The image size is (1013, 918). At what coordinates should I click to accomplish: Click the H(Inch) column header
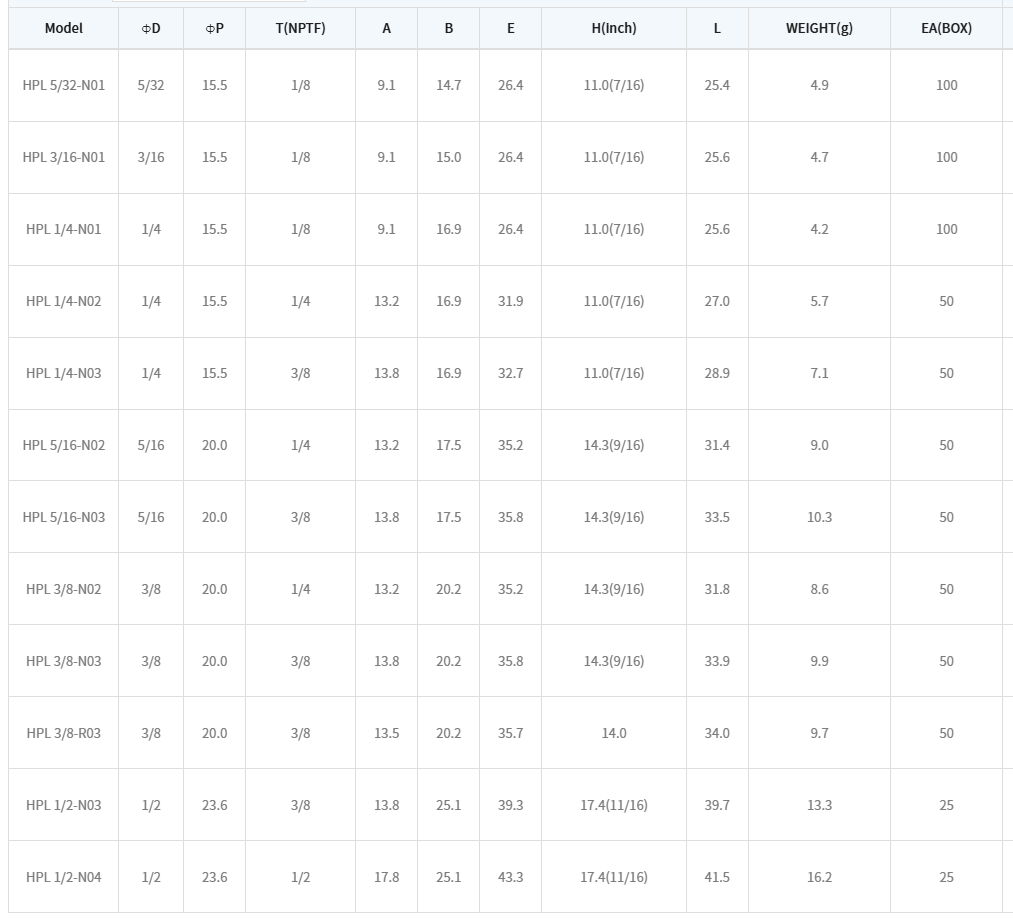point(613,28)
